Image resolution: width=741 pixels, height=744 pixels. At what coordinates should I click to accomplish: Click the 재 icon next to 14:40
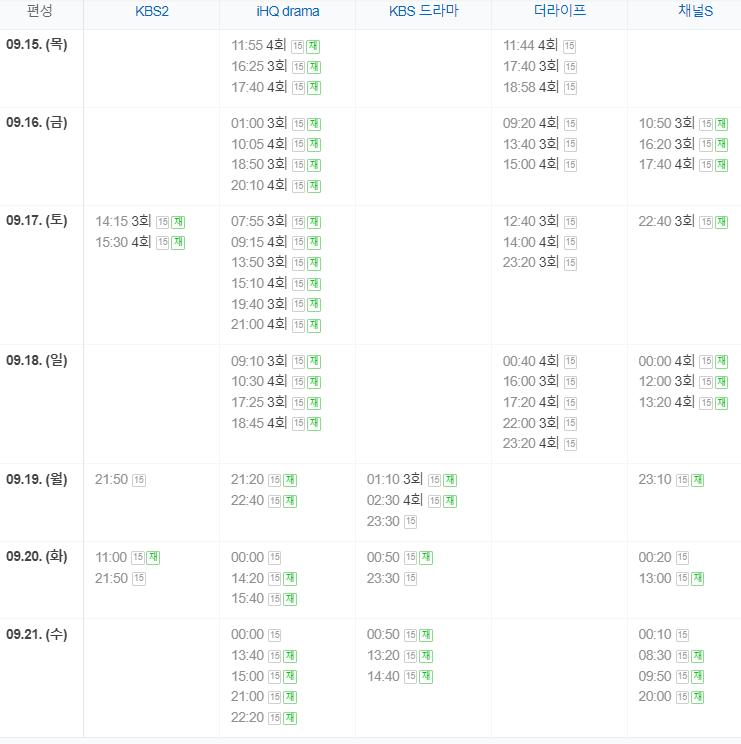point(426,676)
